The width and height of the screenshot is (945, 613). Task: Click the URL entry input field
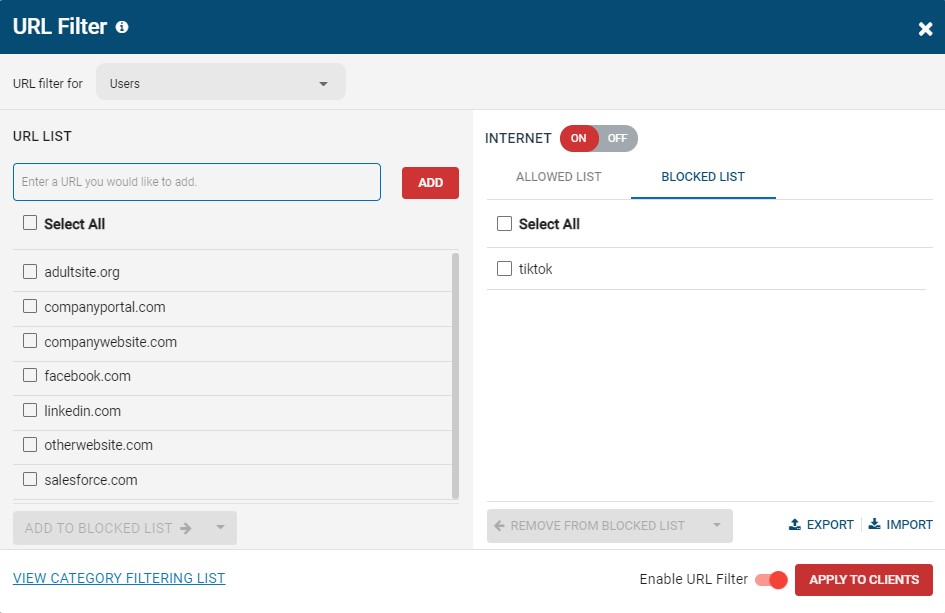click(x=197, y=181)
